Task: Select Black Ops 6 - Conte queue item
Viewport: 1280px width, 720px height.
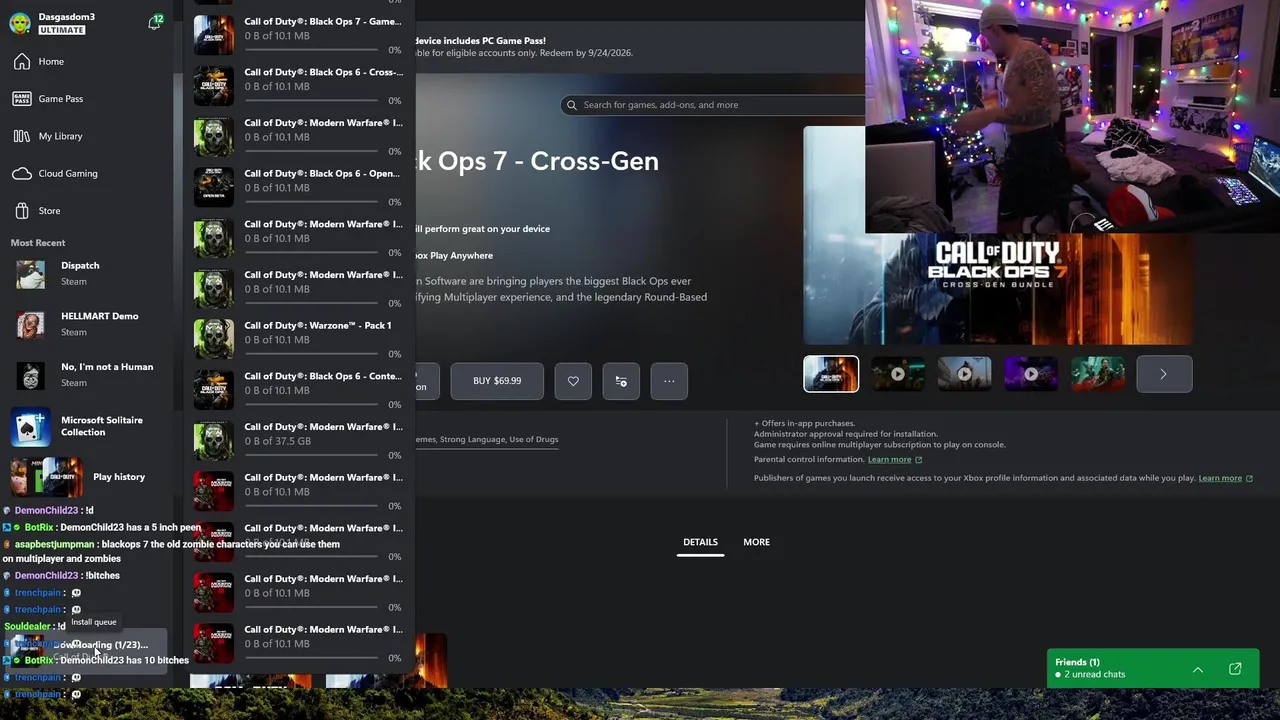Action: click(x=298, y=390)
